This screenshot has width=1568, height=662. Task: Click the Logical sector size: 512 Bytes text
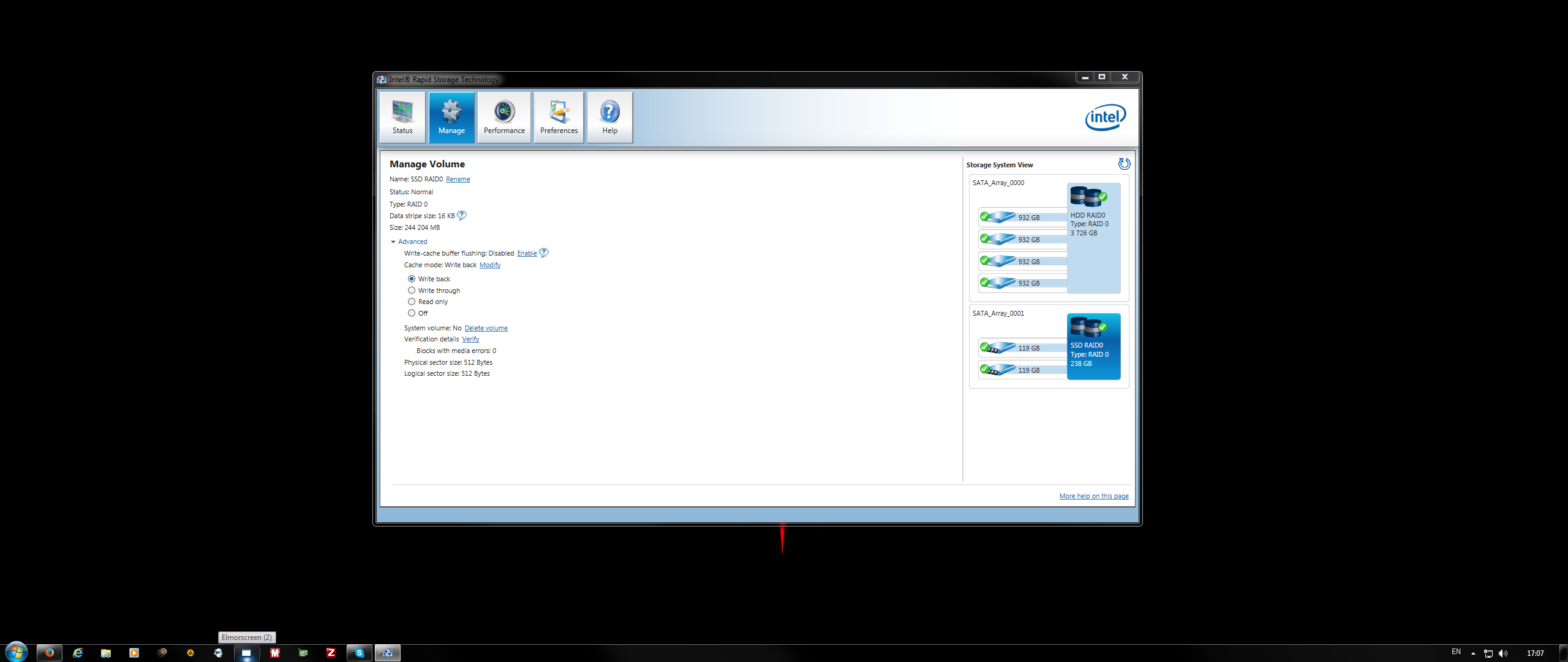coord(447,373)
